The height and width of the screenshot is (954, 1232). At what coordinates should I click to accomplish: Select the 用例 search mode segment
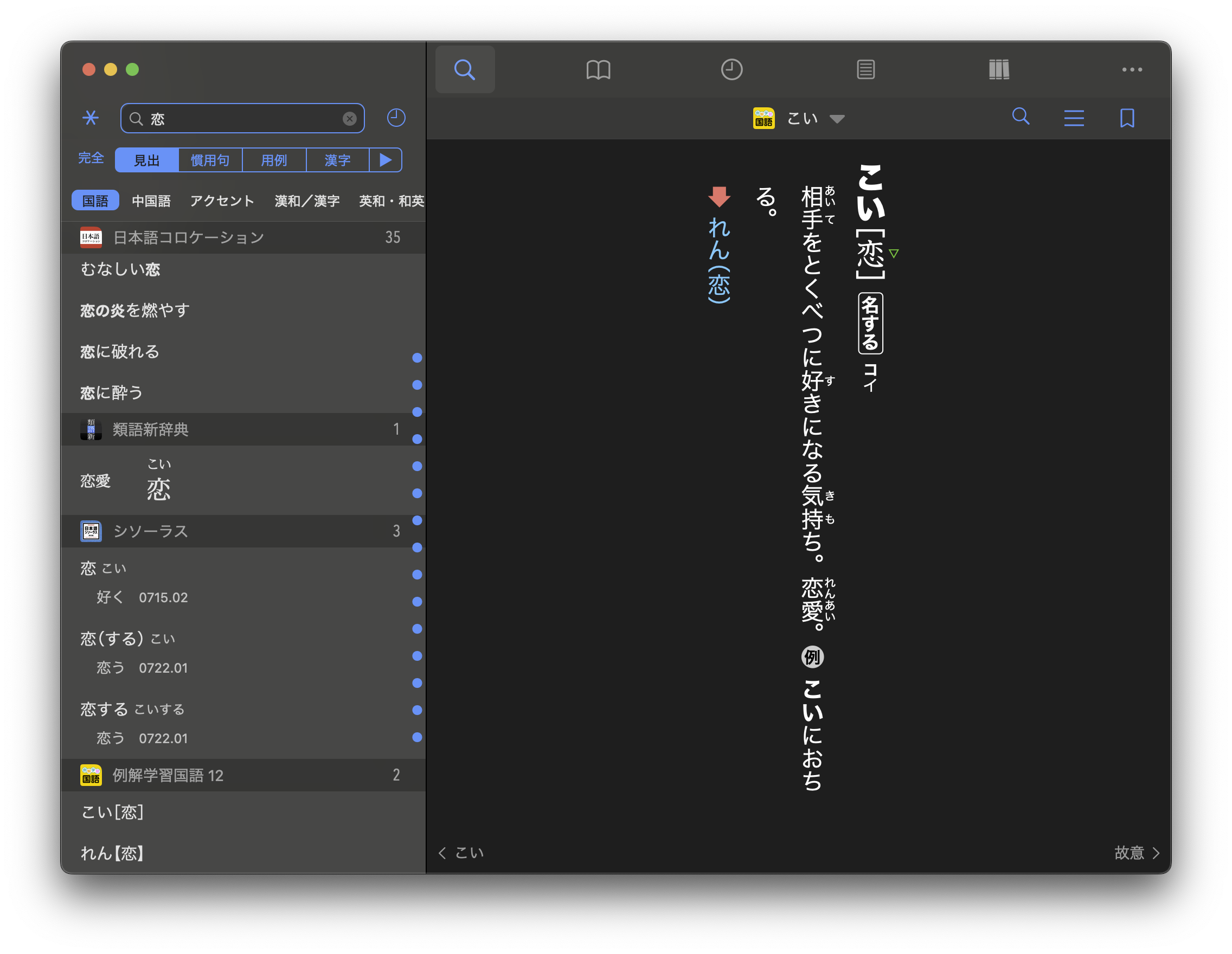(274, 160)
